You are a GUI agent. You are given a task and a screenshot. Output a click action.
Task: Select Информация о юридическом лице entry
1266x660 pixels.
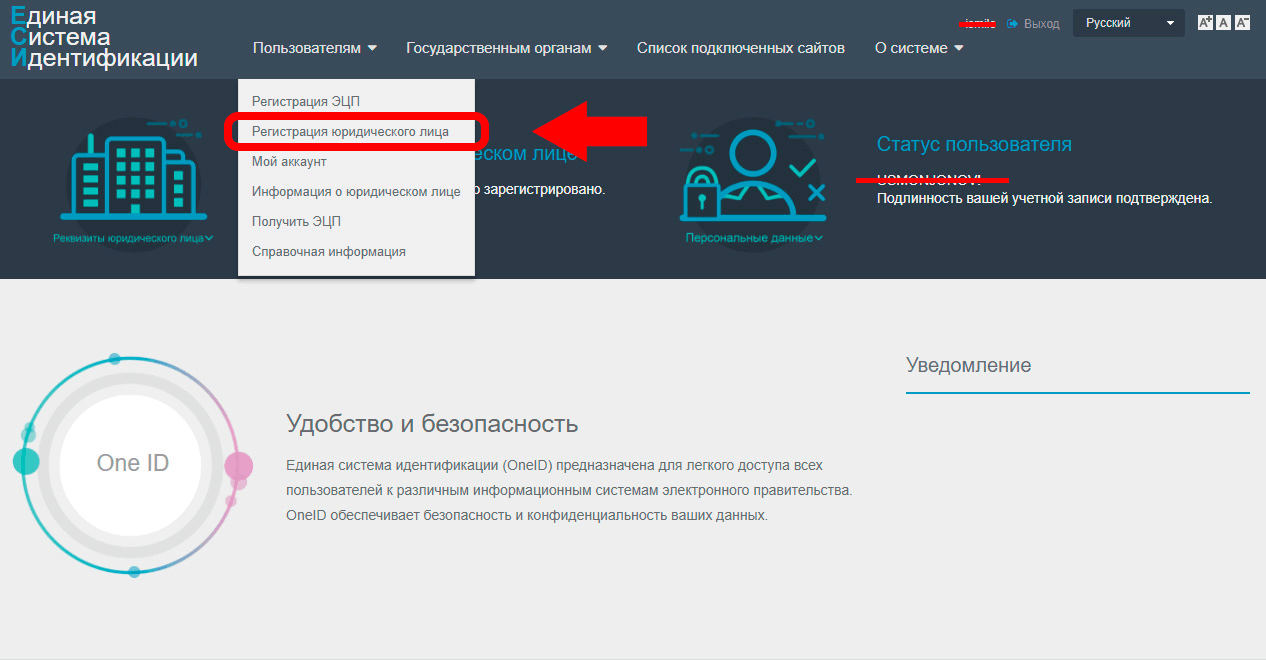point(356,191)
